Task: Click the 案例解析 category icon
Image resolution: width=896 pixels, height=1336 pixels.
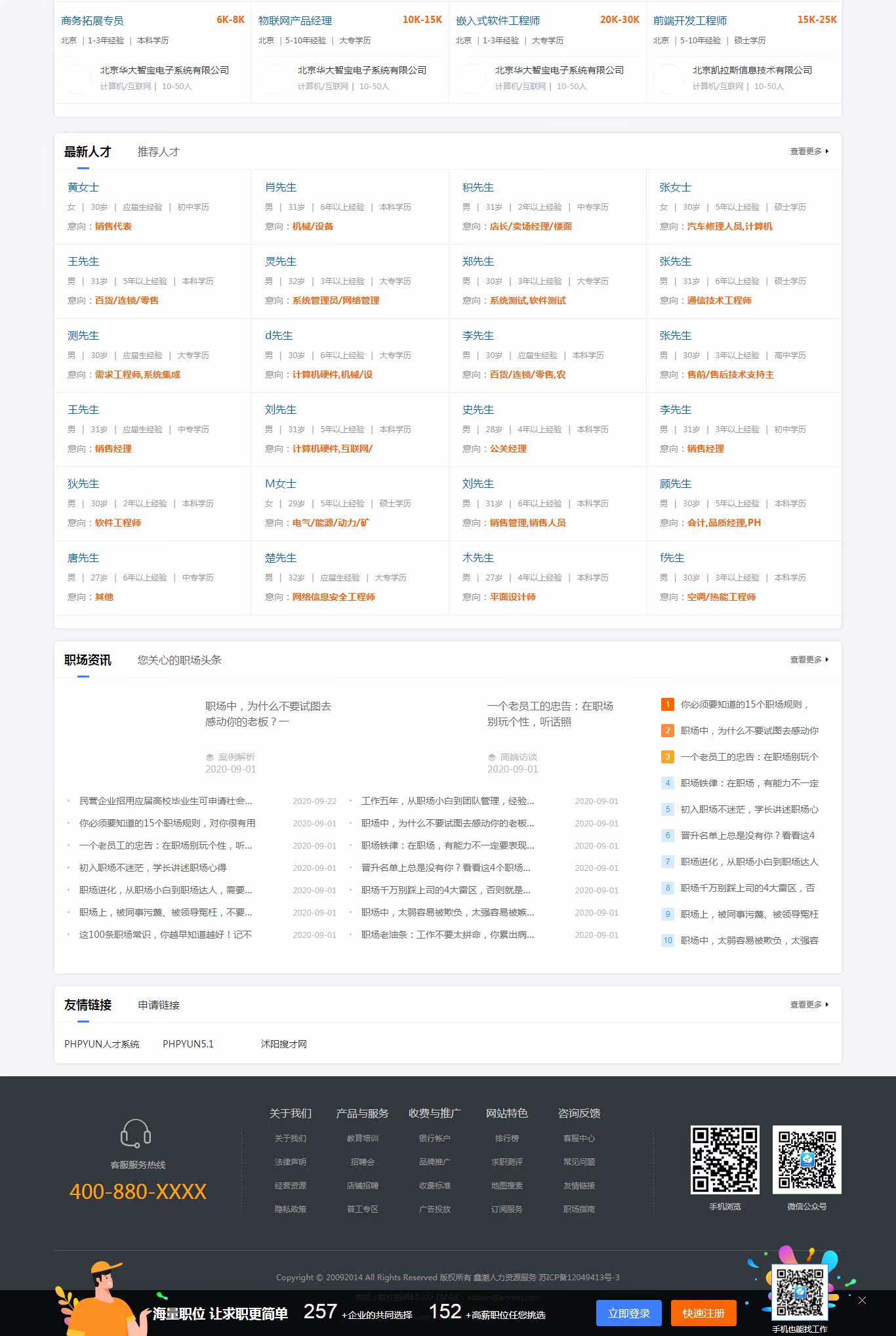Action: point(210,757)
